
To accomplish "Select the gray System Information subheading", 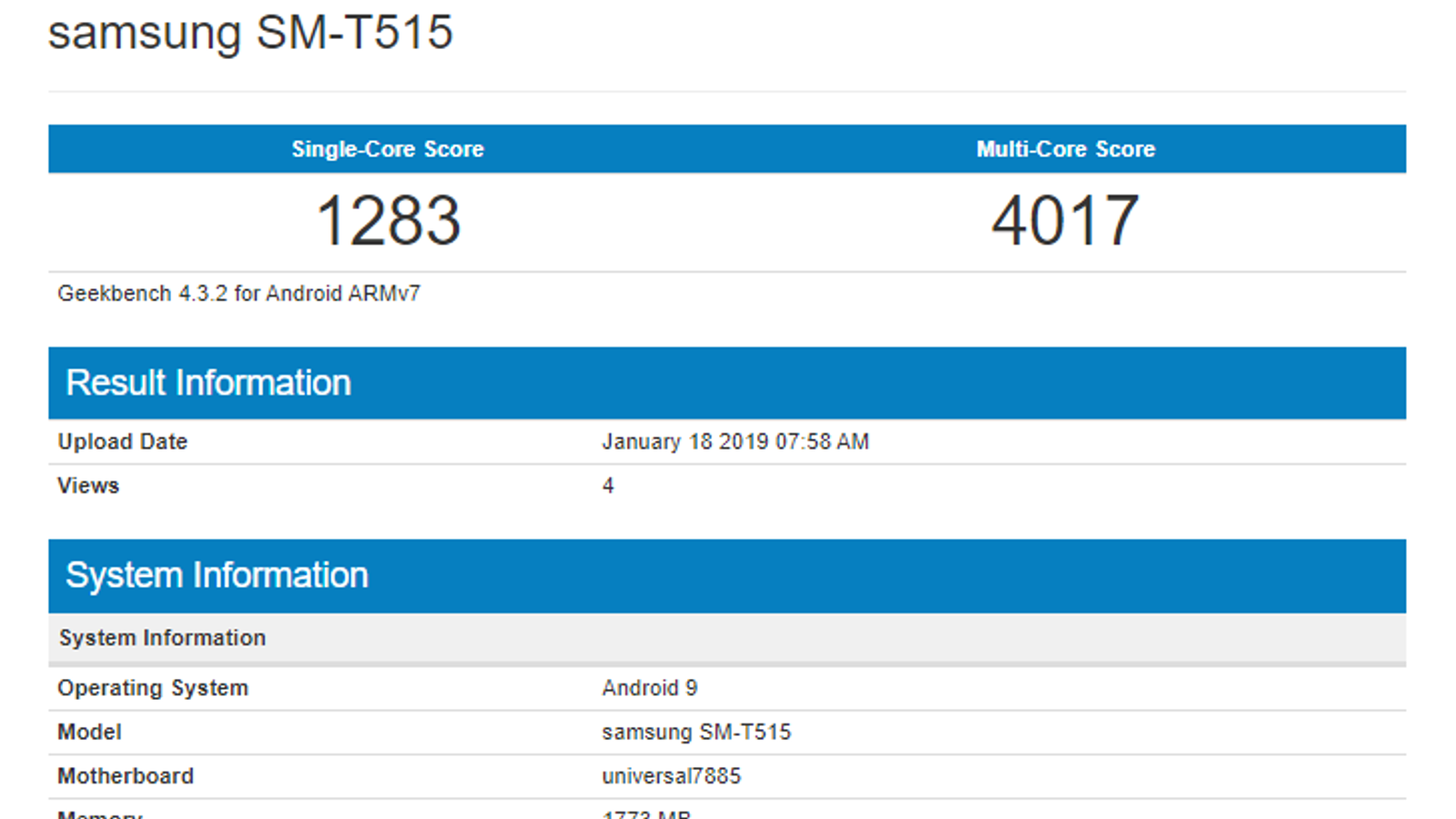I will 163,638.
